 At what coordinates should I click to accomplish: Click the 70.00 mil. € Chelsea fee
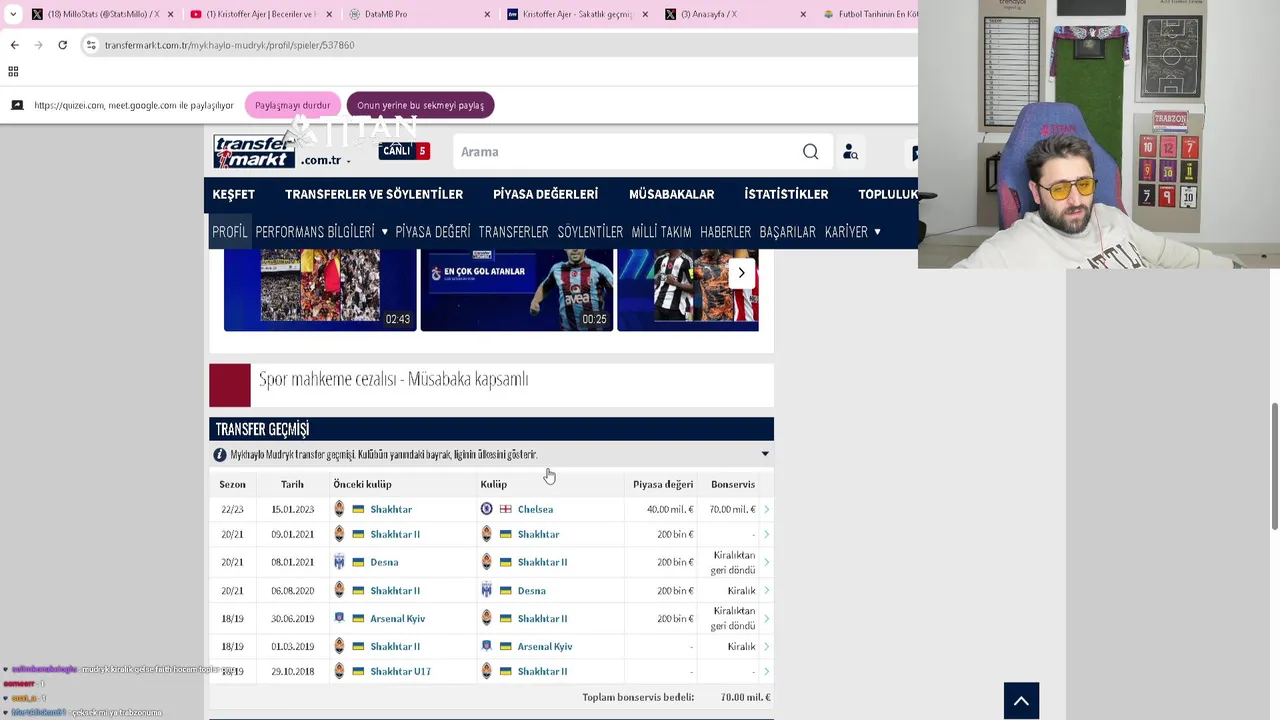[x=733, y=509]
